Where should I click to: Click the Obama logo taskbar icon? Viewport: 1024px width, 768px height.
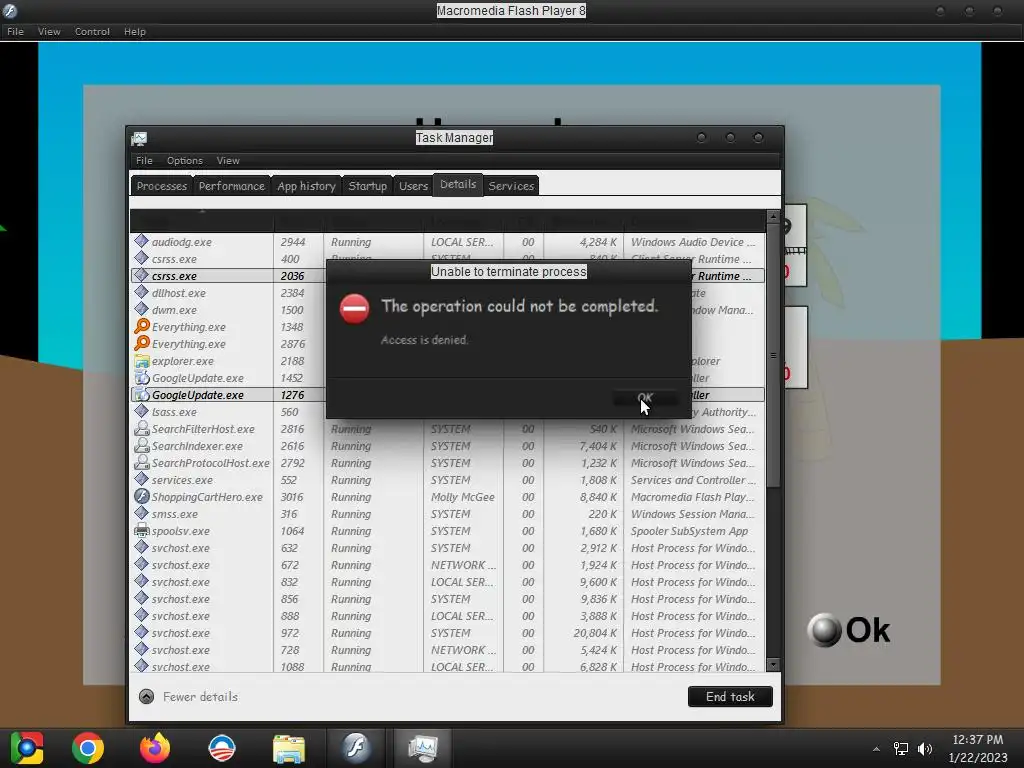[221, 748]
